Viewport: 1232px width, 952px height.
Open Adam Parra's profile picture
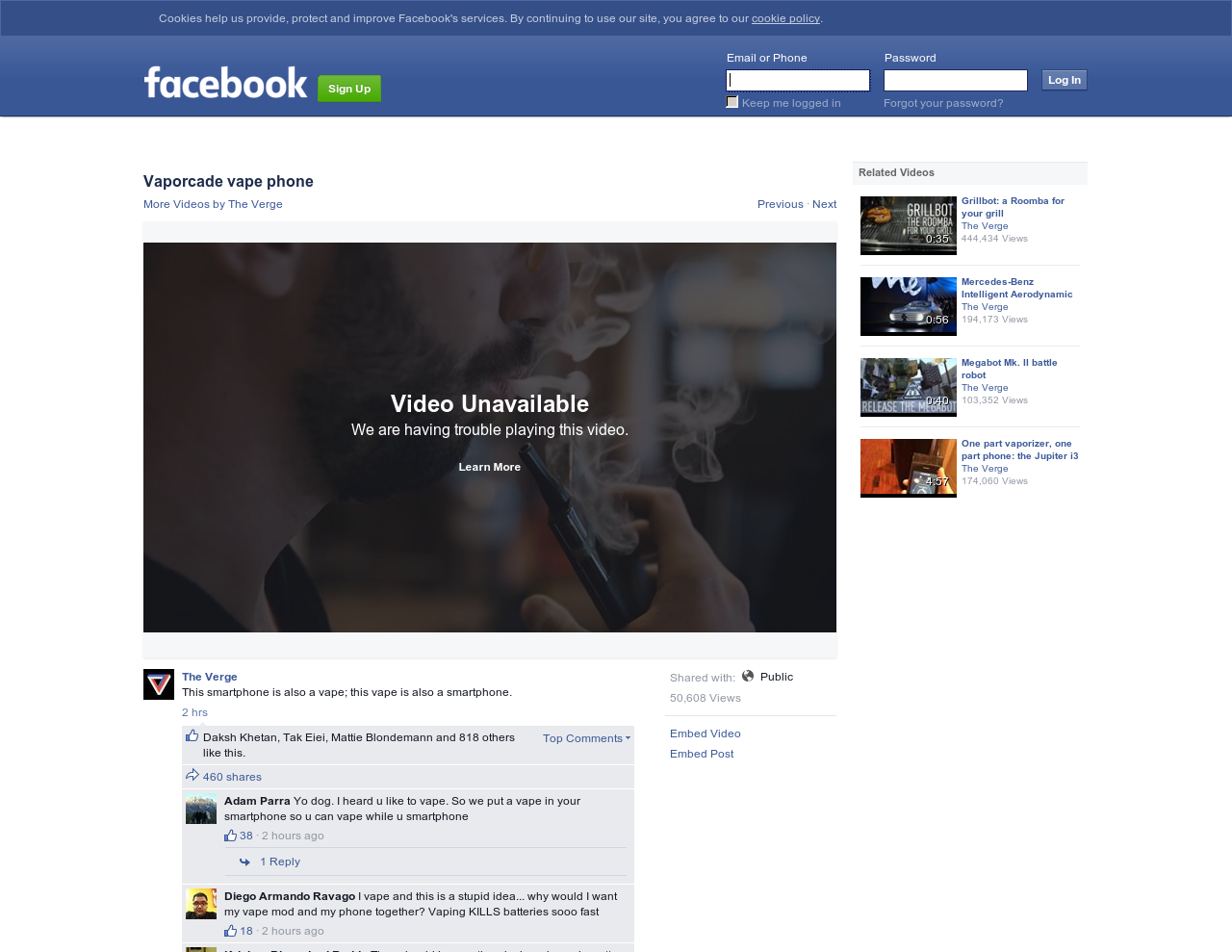coord(201,809)
